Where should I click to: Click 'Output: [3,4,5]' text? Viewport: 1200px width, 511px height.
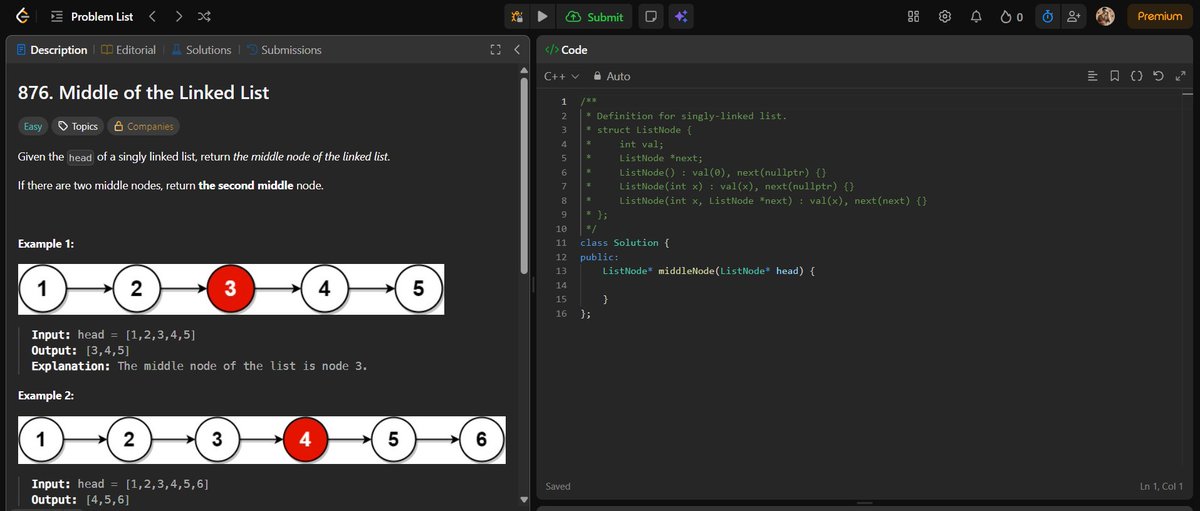tap(79, 350)
